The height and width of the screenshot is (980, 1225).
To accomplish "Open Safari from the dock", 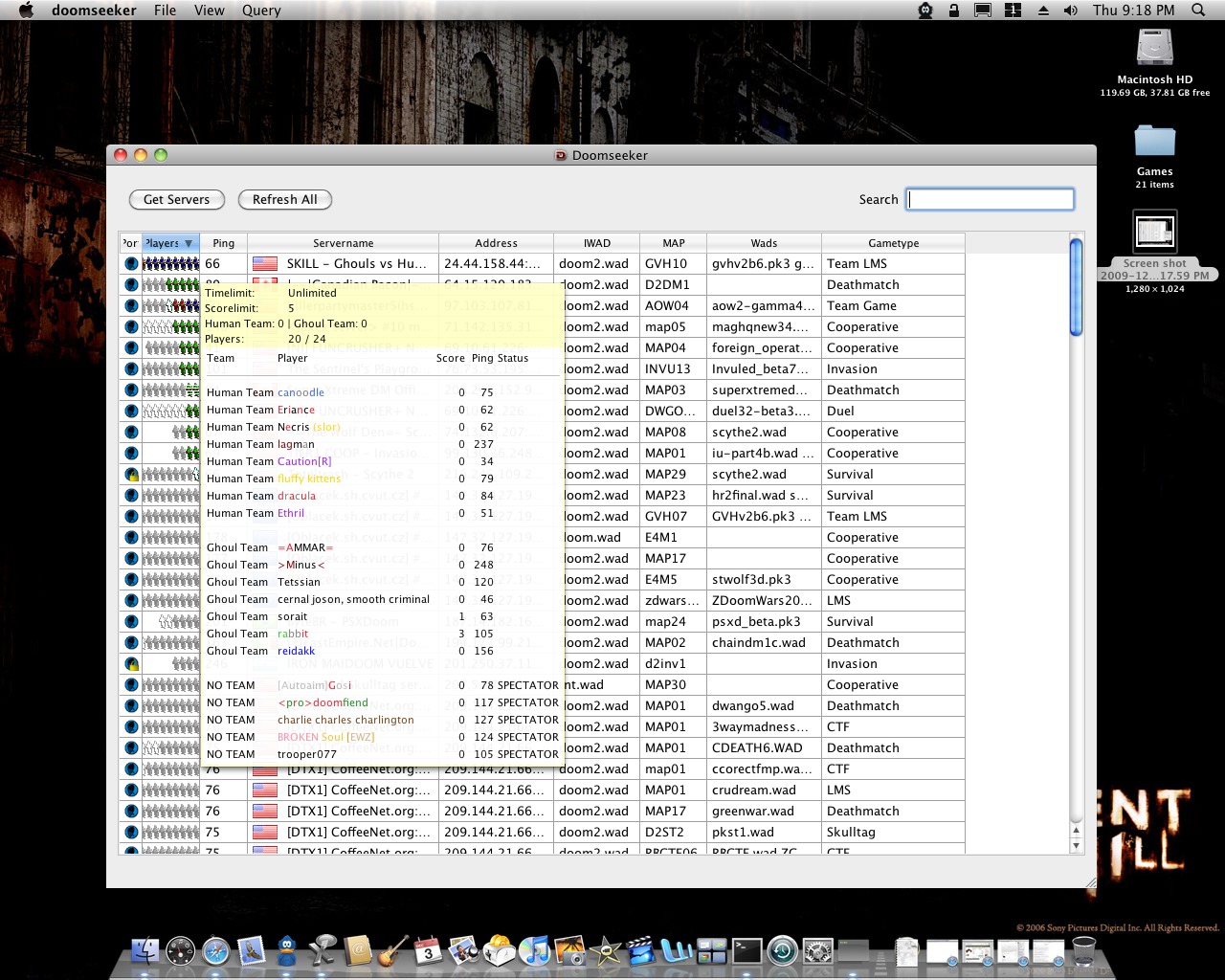I will (x=216, y=951).
